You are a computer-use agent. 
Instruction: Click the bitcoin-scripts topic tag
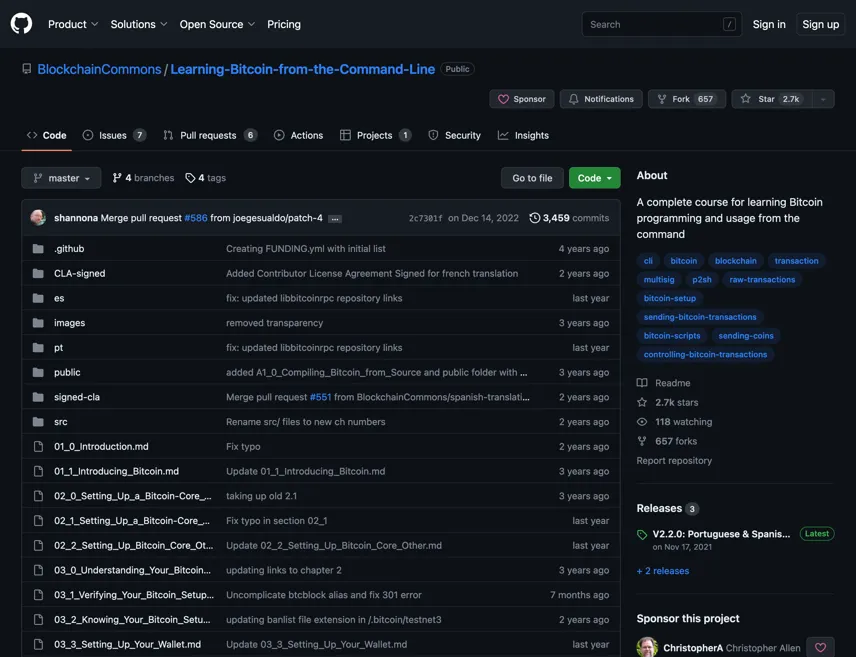click(672, 336)
